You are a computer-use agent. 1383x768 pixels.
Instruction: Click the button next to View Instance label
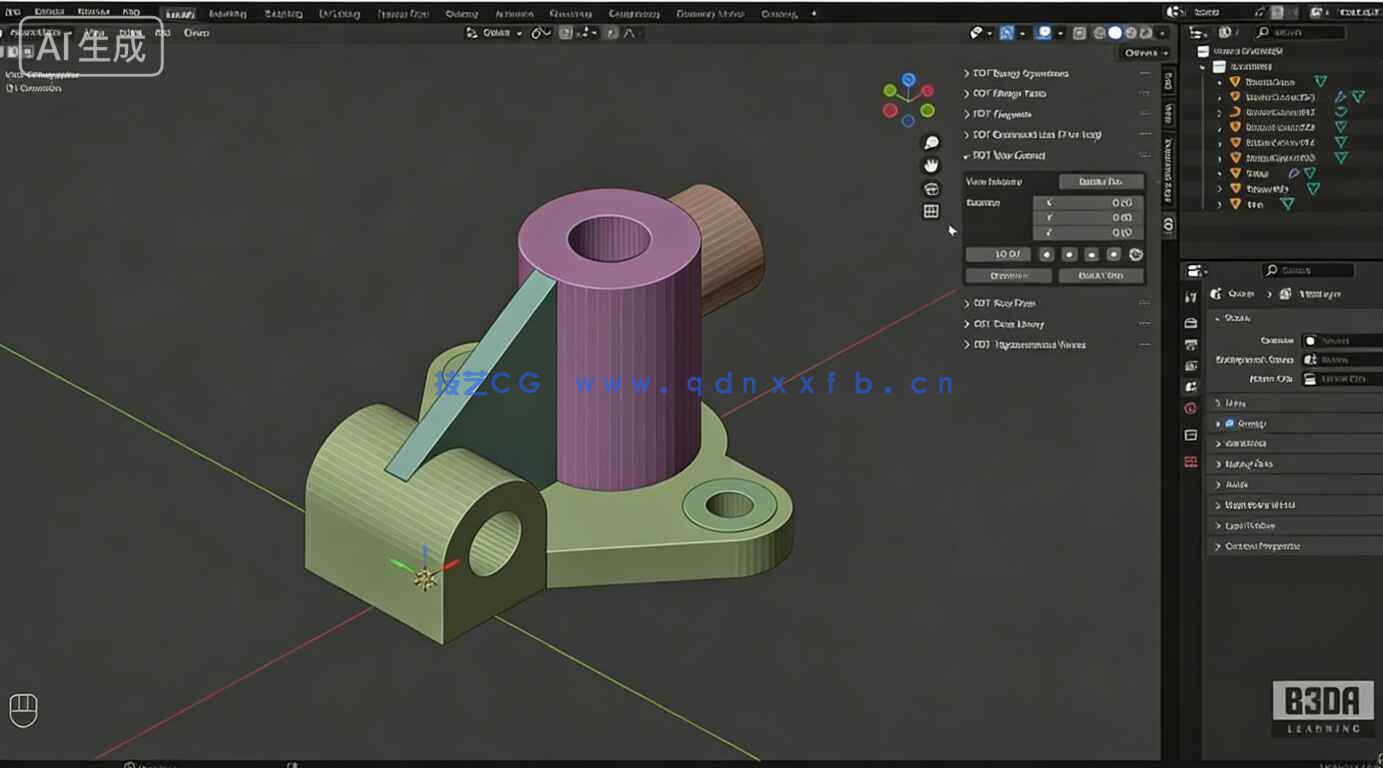pyautogui.click(x=1100, y=181)
